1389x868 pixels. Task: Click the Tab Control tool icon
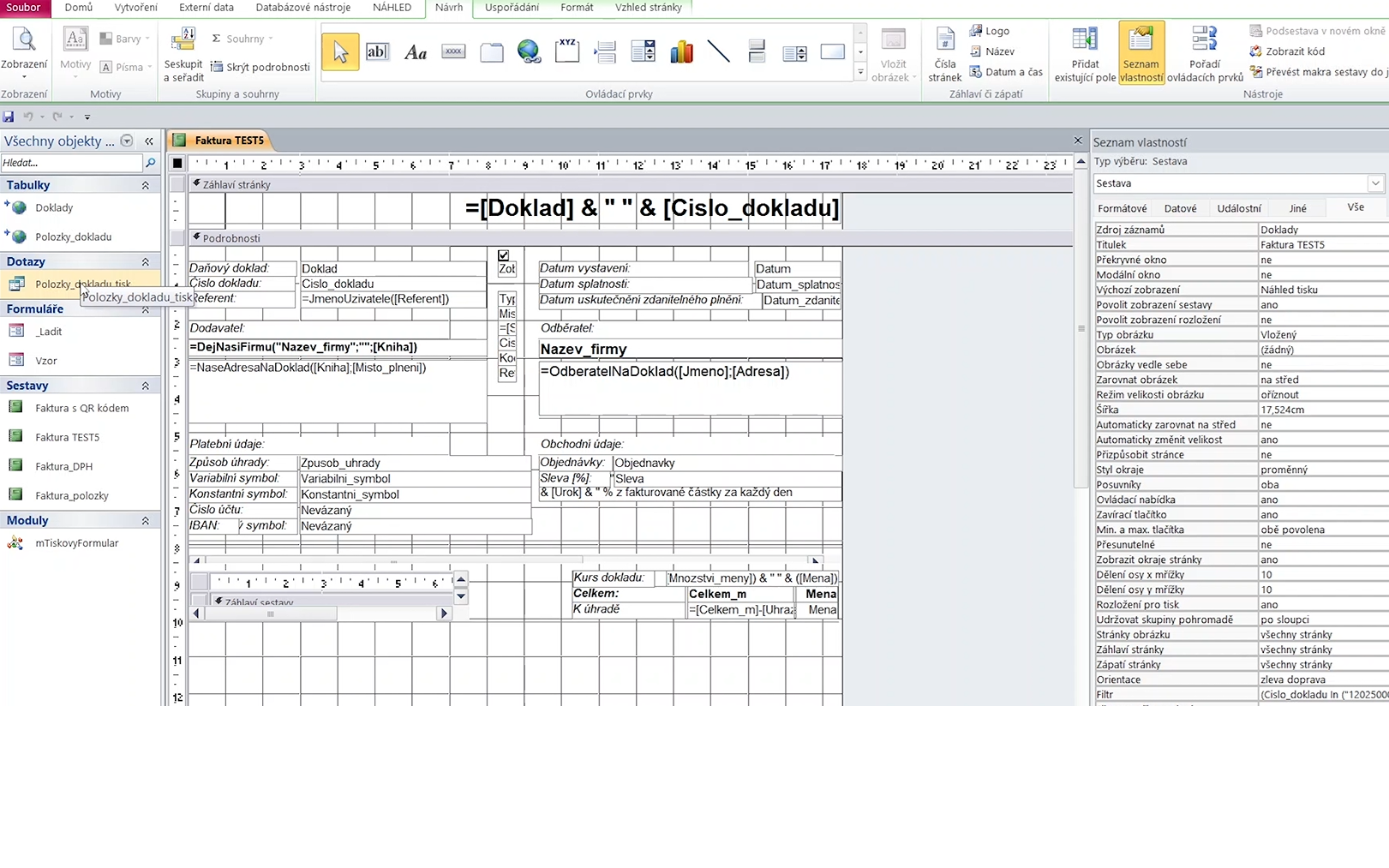click(491, 52)
